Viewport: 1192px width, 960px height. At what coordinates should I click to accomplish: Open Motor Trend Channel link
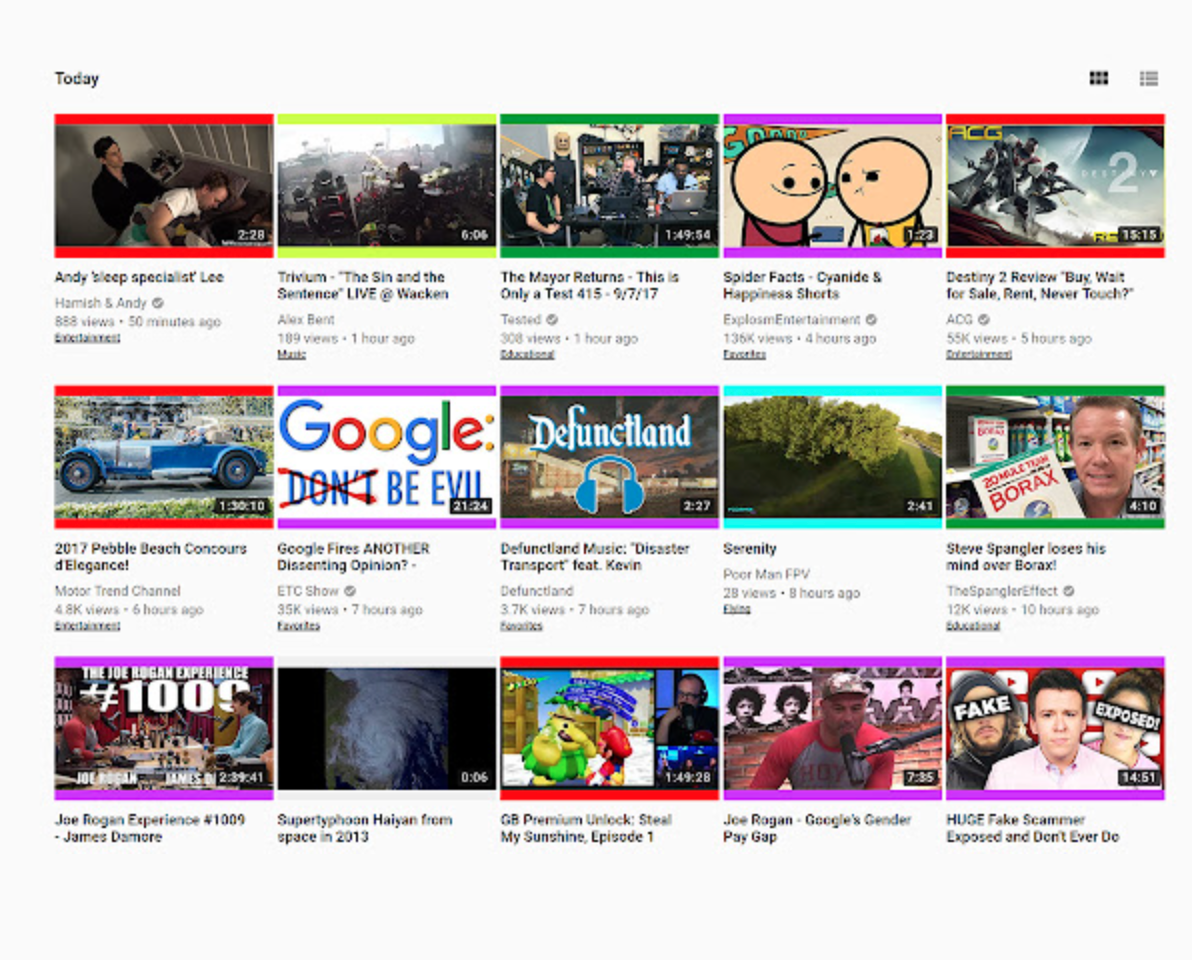tap(117, 591)
